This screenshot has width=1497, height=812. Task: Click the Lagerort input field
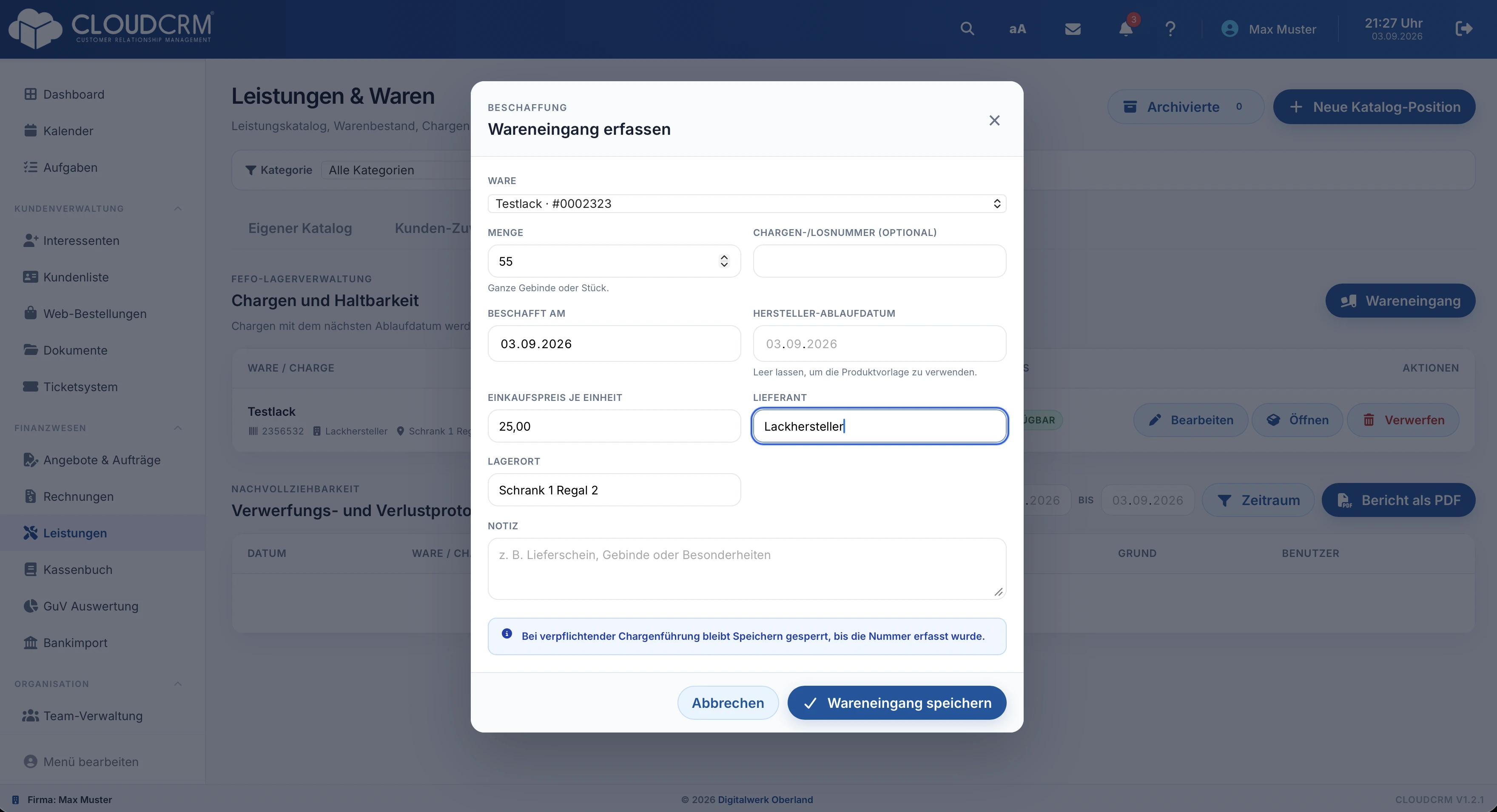pyautogui.click(x=614, y=490)
